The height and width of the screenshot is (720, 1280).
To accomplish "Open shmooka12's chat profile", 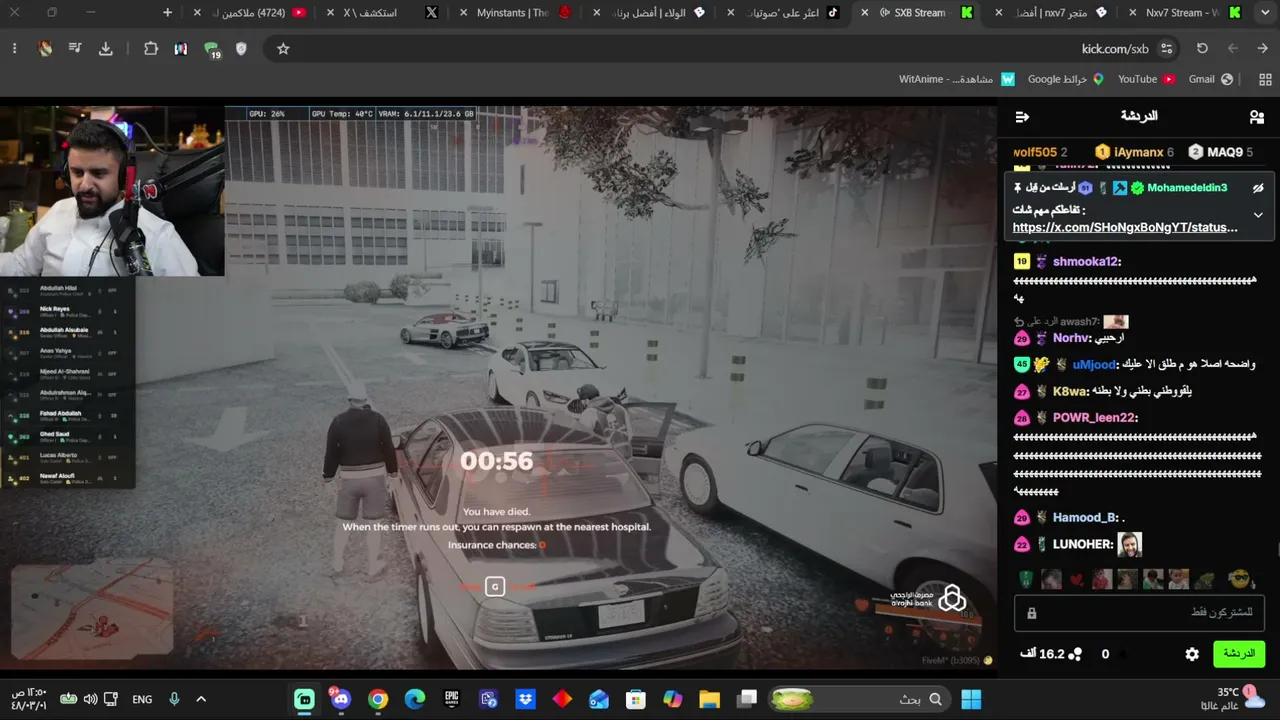I will (1086, 262).
